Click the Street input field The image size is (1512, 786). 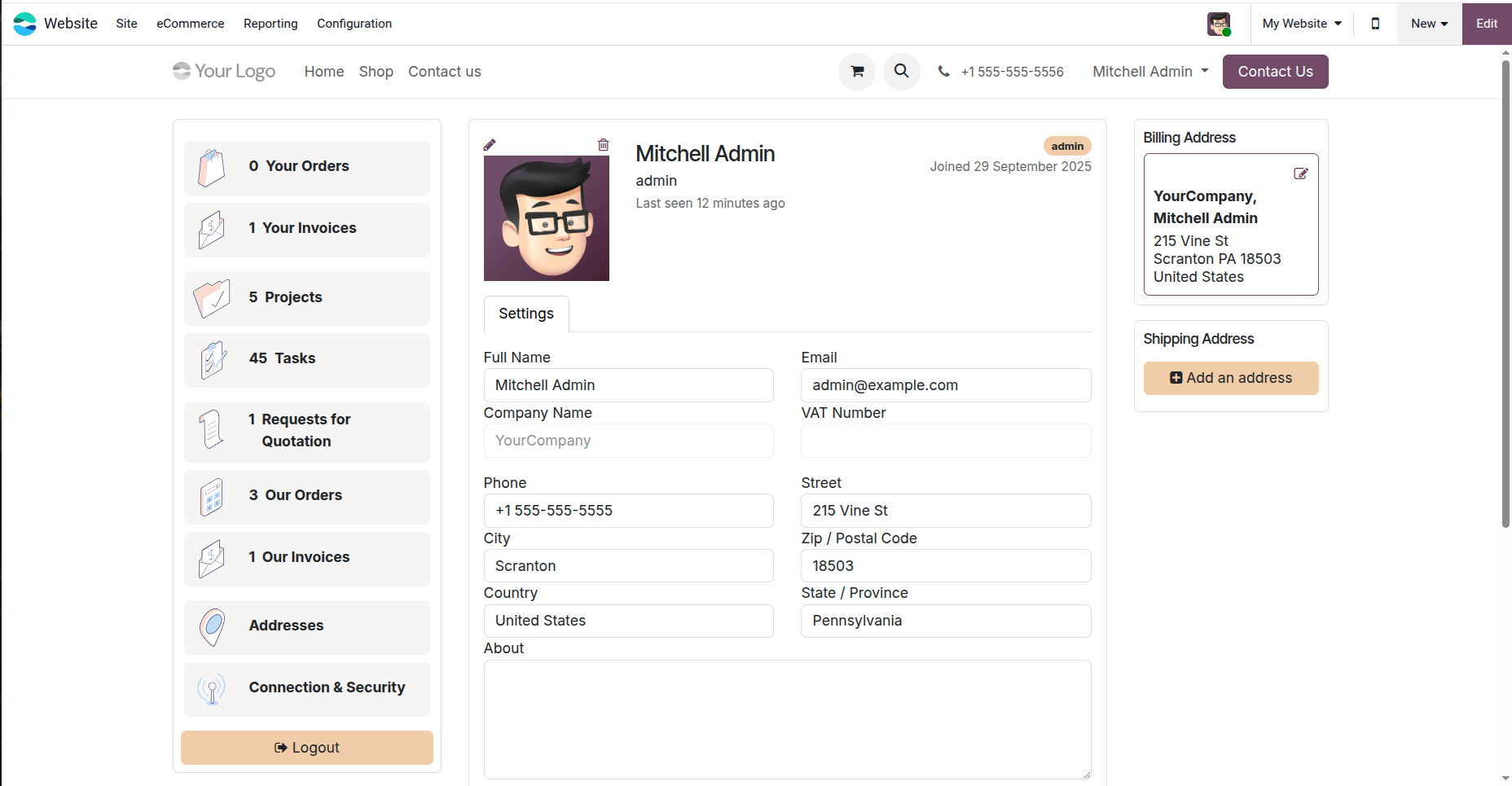[x=946, y=511]
